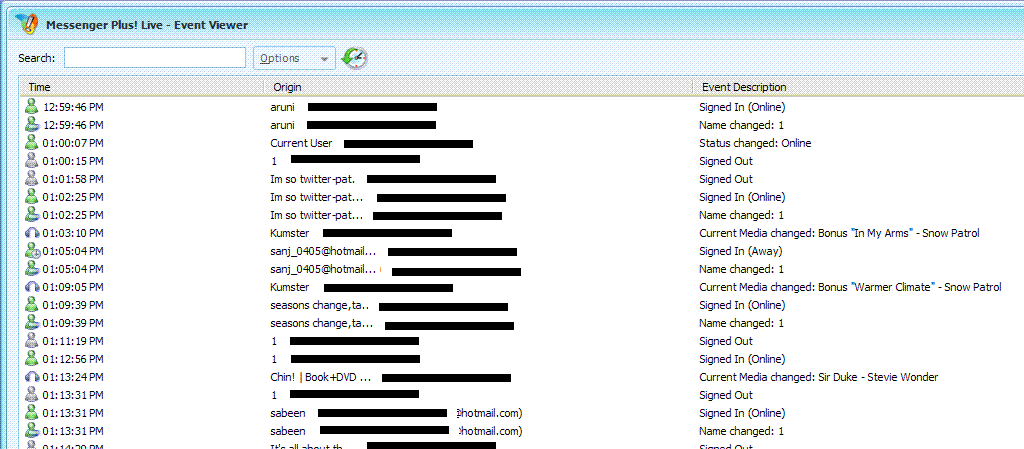Click signed-out icon at 01:00:15 PM row

(x=32, y=161)
